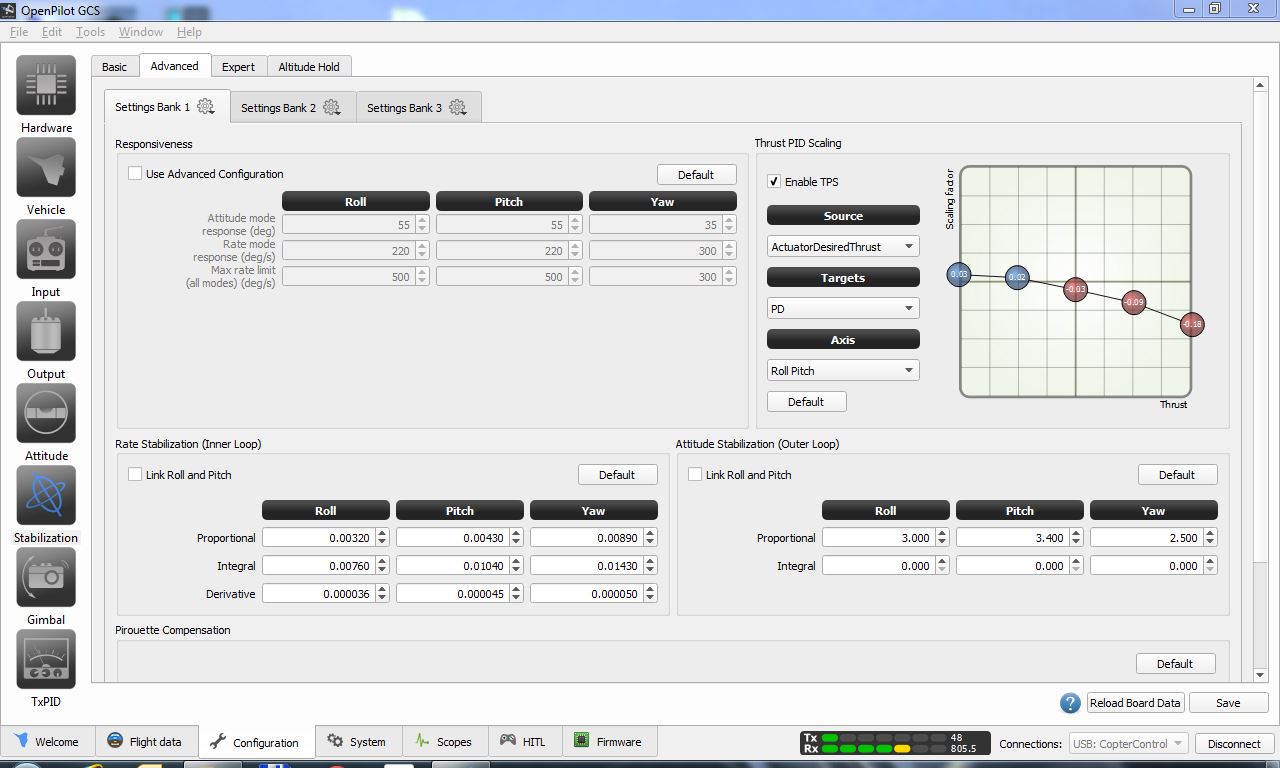The width and height of the screenshot is (1280, 768).
Task: Click the OpenPilot GCS title icon
Action: click(10, 9)
